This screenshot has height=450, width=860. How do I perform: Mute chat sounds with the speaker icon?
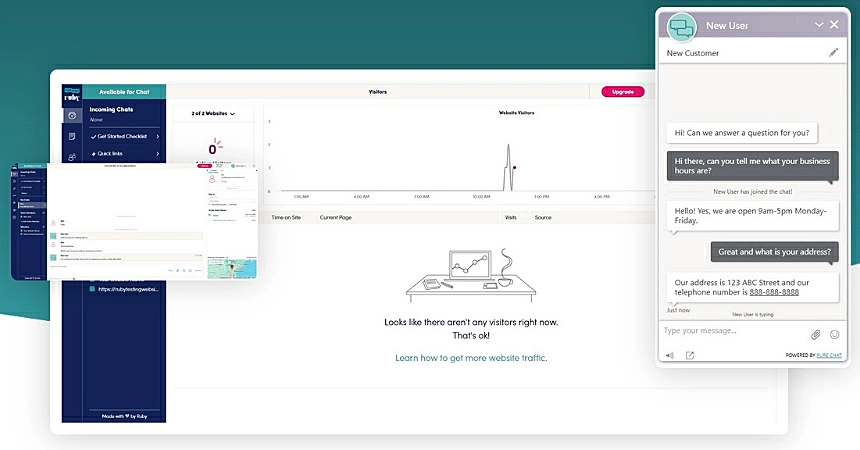pos(670,355)
